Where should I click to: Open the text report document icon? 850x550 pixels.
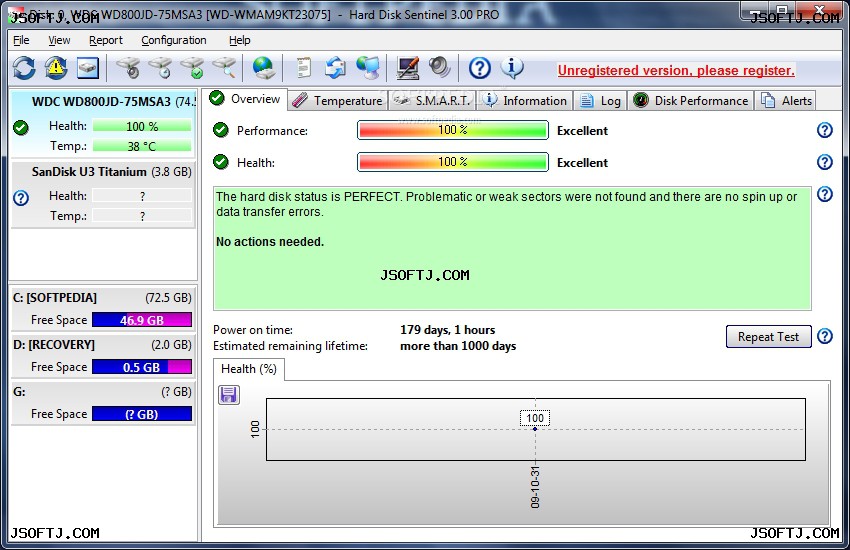point(304,68)
